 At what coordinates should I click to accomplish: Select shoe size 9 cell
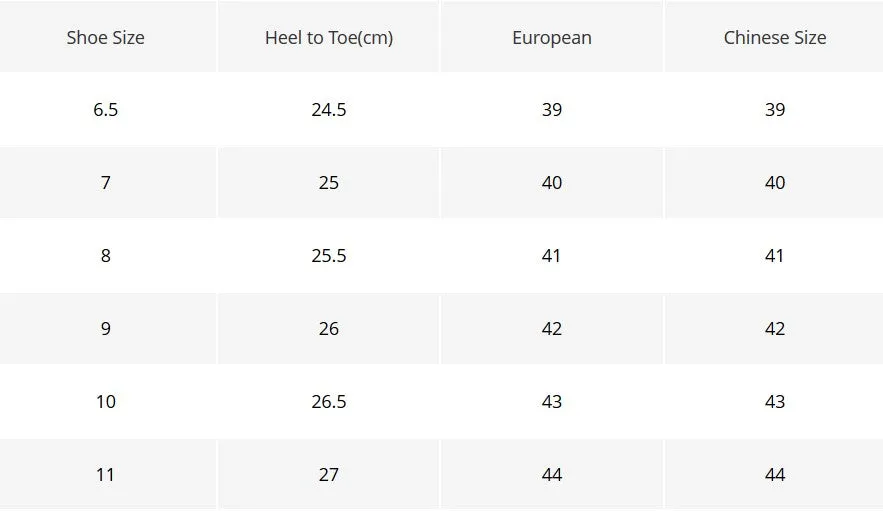click(x=106, y=328)
